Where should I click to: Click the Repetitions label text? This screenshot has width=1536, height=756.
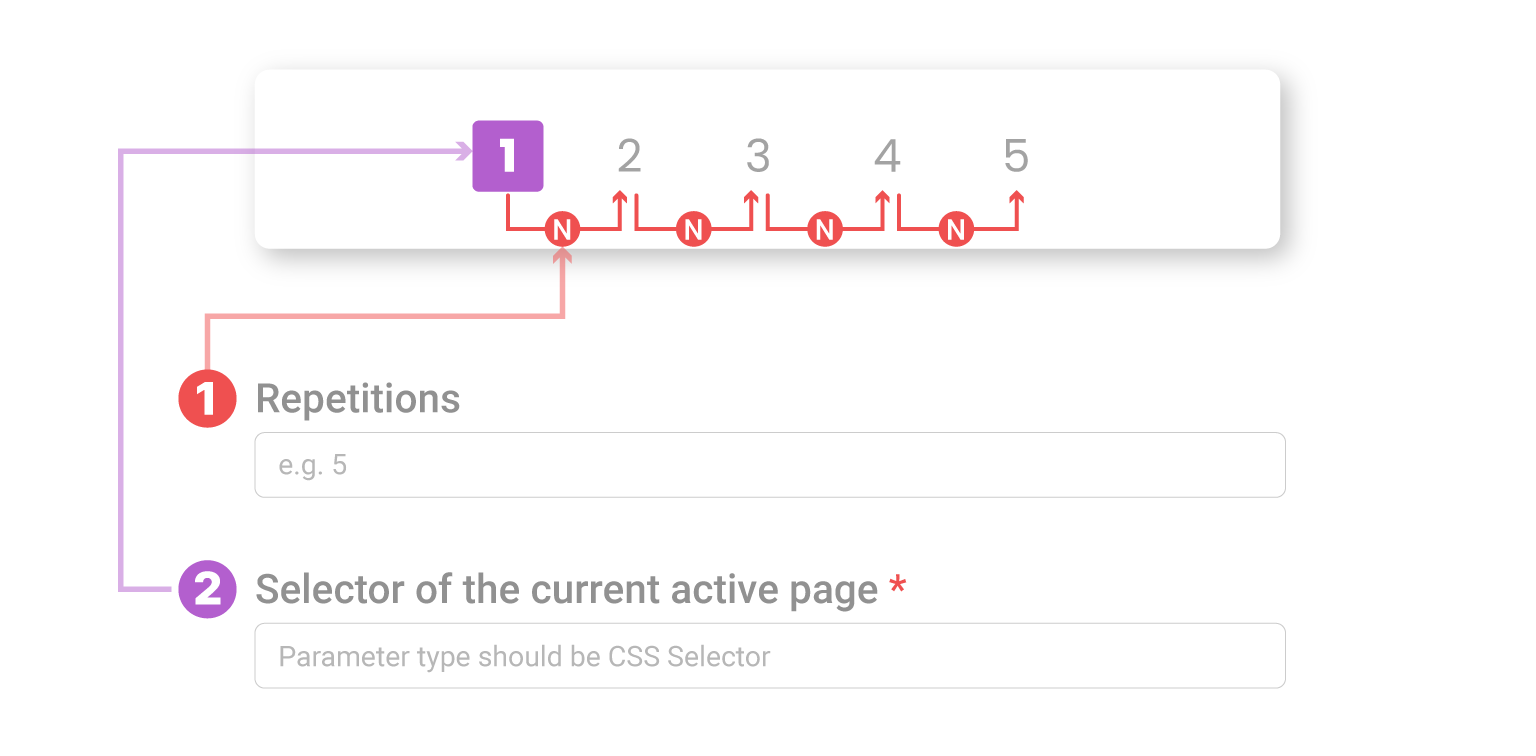(x=358, y=399)
